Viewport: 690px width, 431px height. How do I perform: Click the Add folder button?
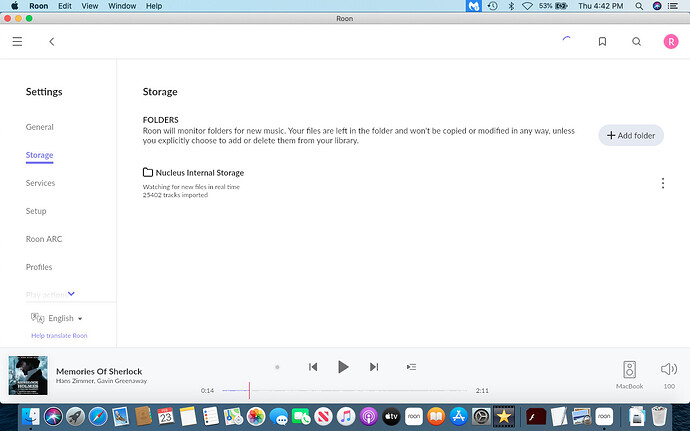point(630,135)
